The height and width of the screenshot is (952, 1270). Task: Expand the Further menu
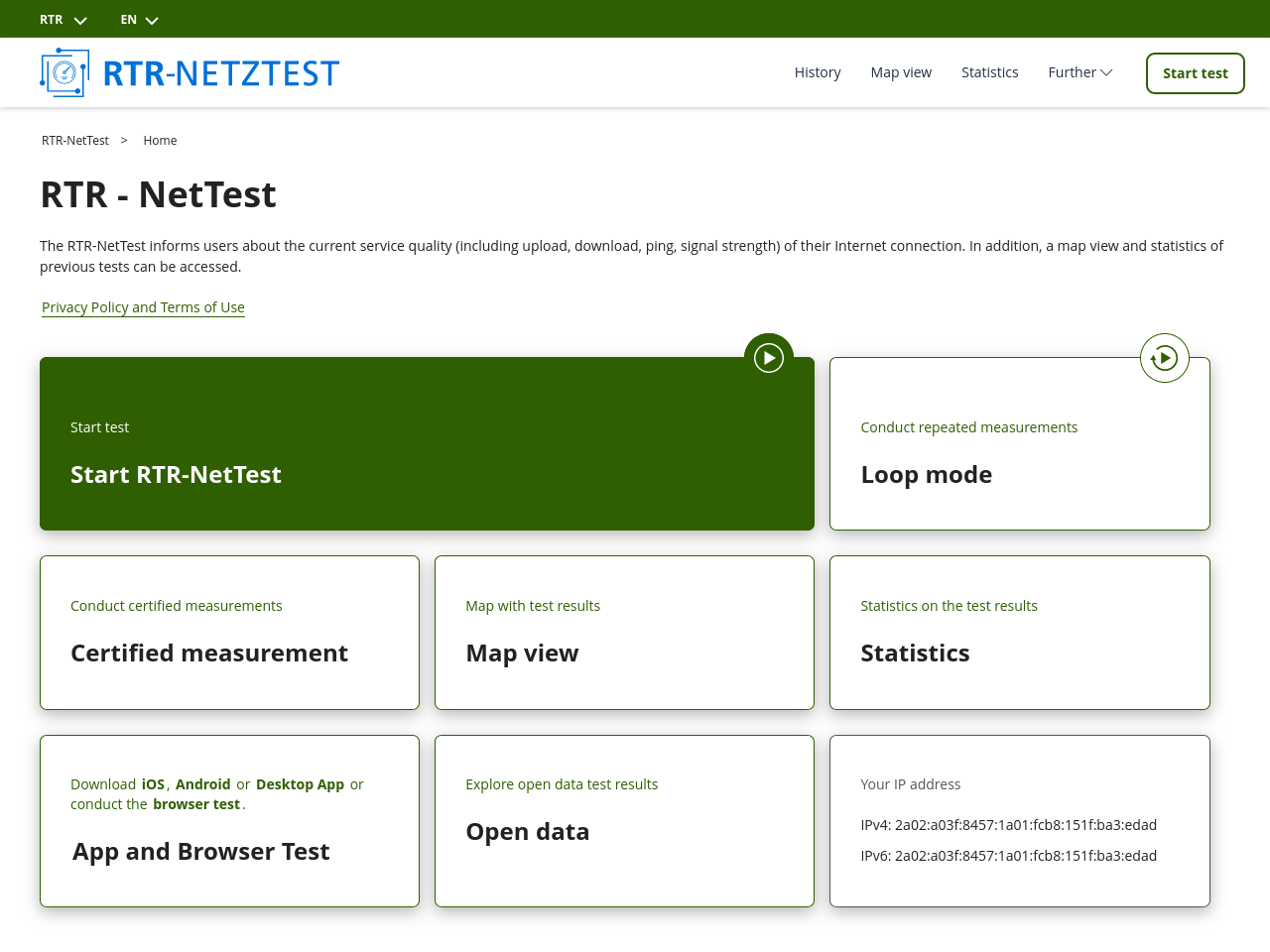(1080, 72)
